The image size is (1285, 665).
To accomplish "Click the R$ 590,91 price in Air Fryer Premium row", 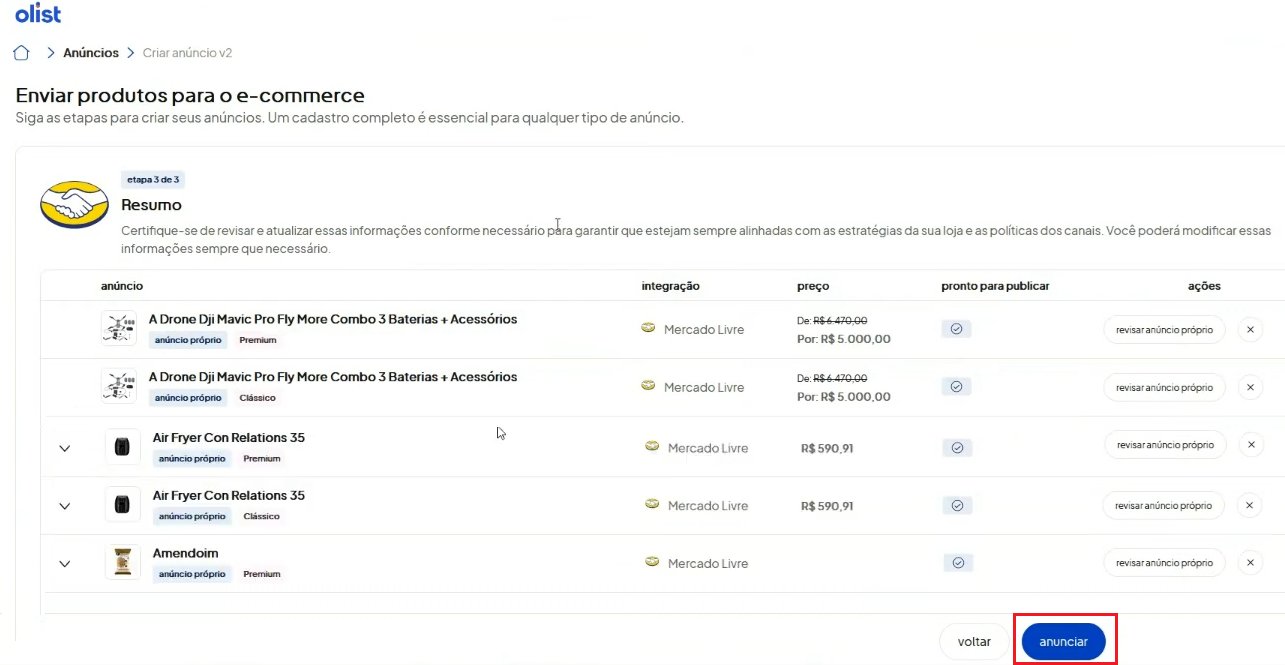I will [827, 448].
